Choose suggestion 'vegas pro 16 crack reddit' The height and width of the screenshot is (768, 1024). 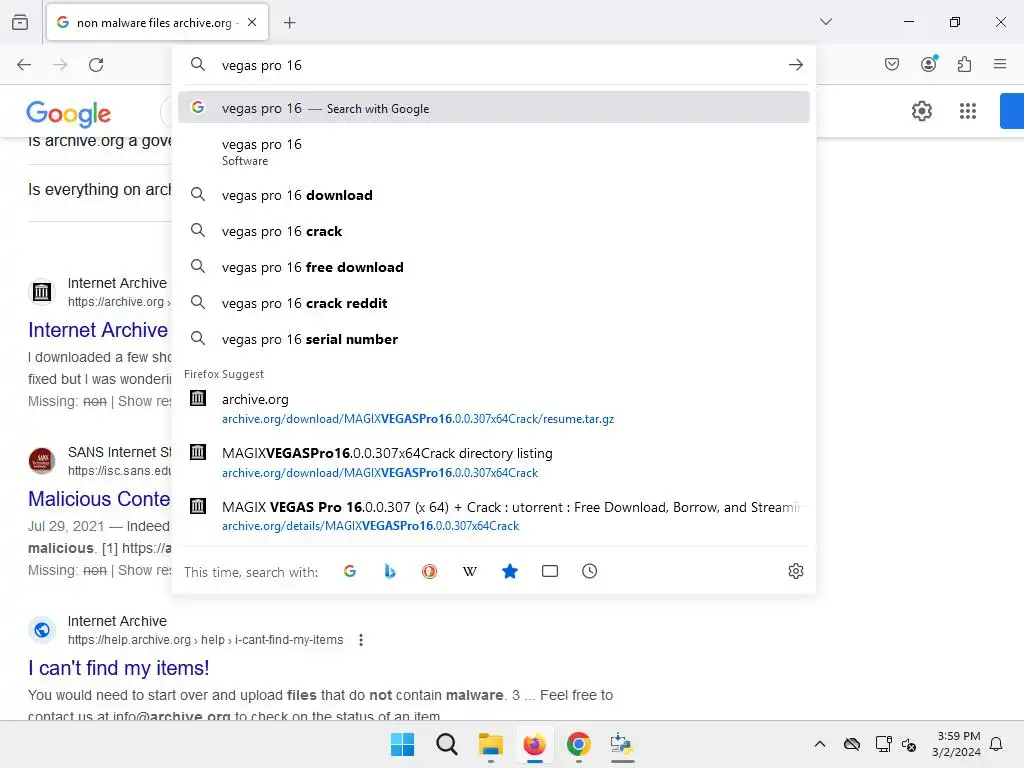click(494, 303)
